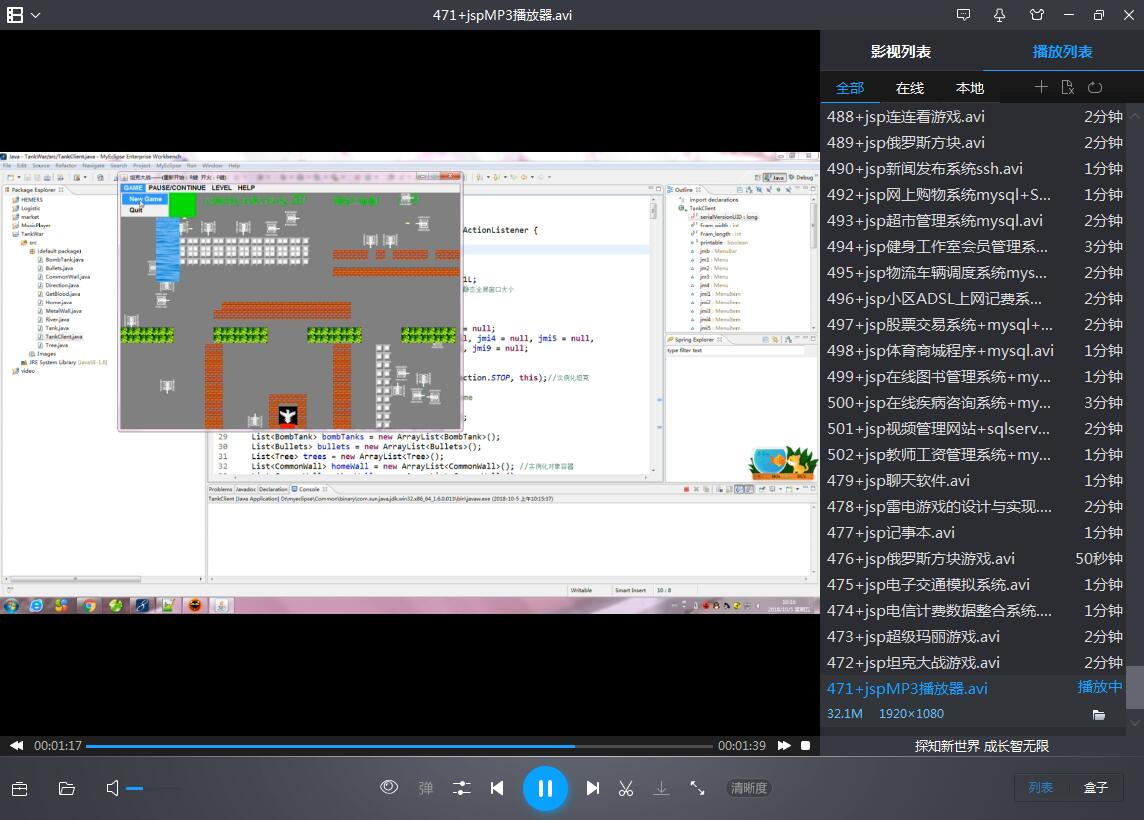Select the 477+jsp记事本.avi entry

point(974,533)
